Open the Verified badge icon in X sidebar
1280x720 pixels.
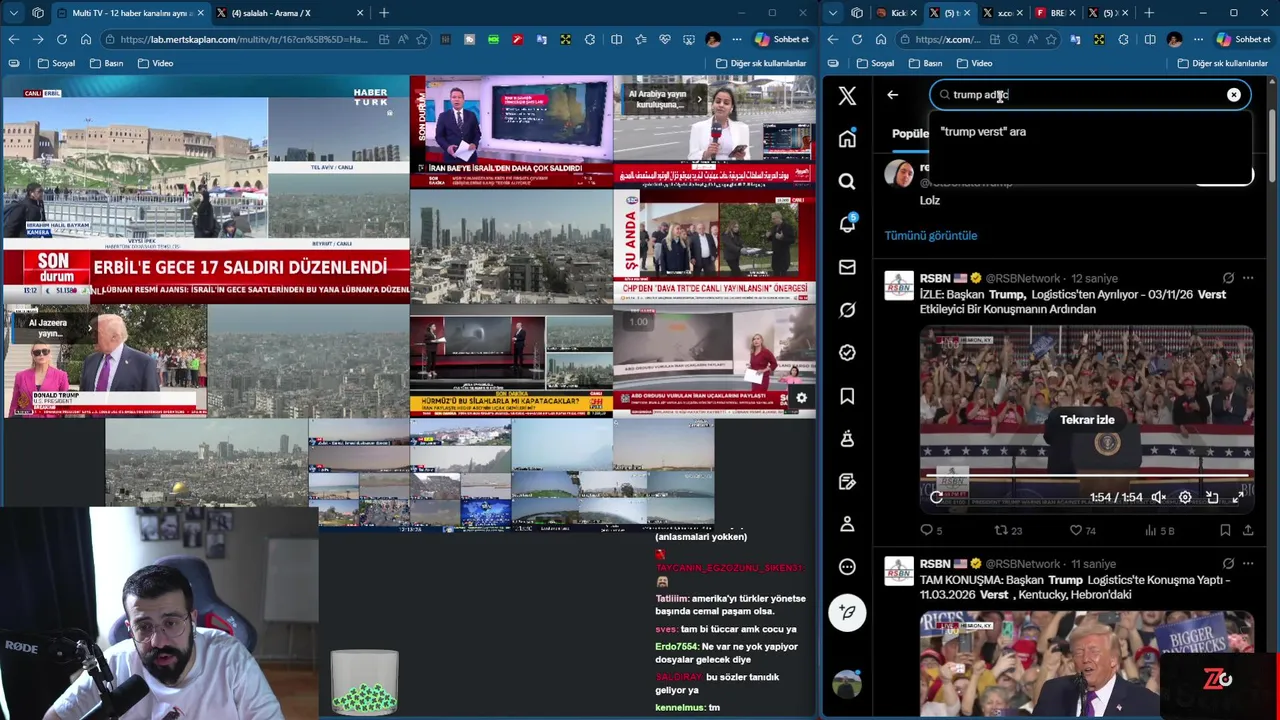pyautogui.click(x=847, y=353)
